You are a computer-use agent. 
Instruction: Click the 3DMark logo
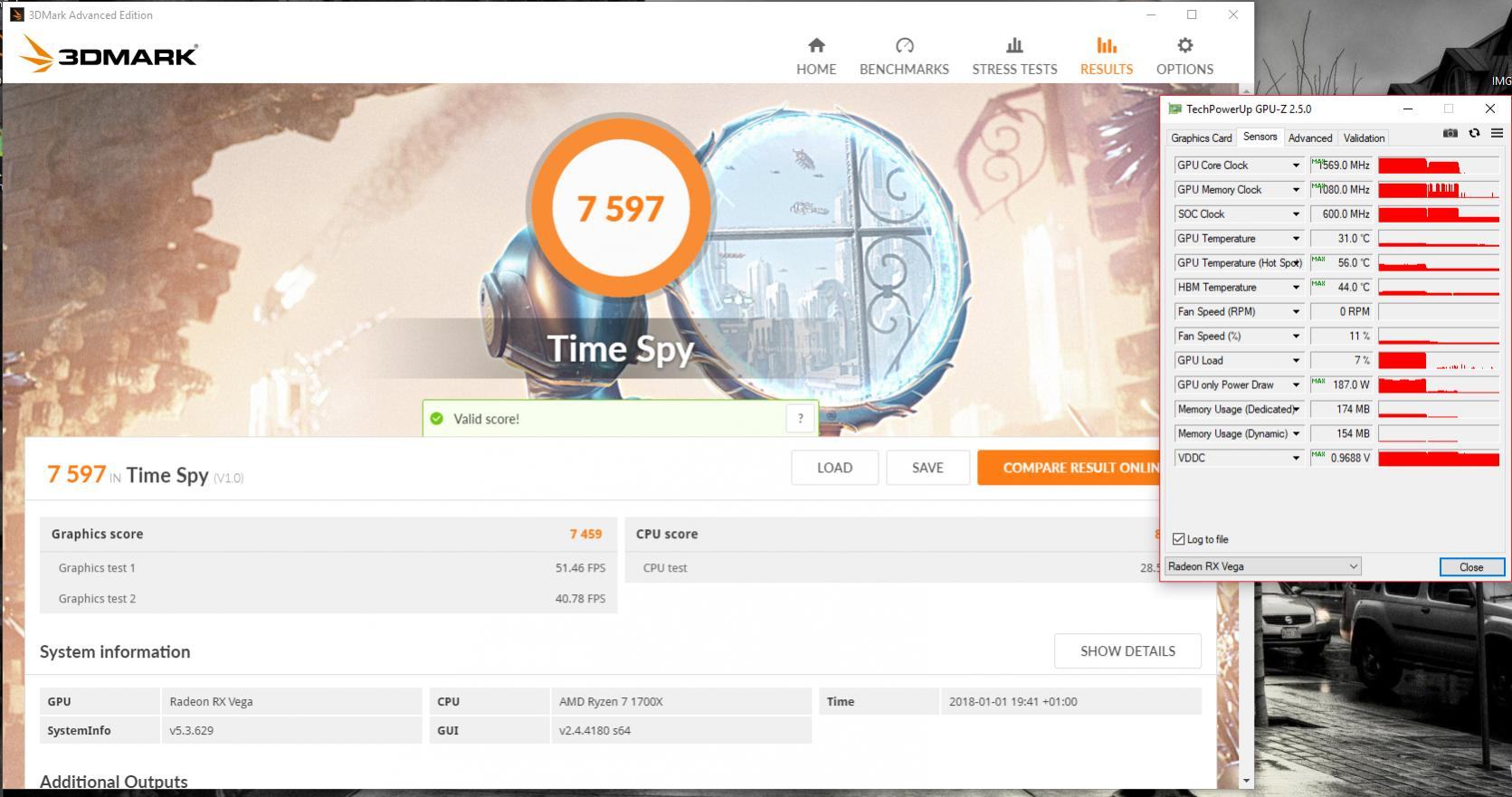pyautogui.click(x=108, y=54)
